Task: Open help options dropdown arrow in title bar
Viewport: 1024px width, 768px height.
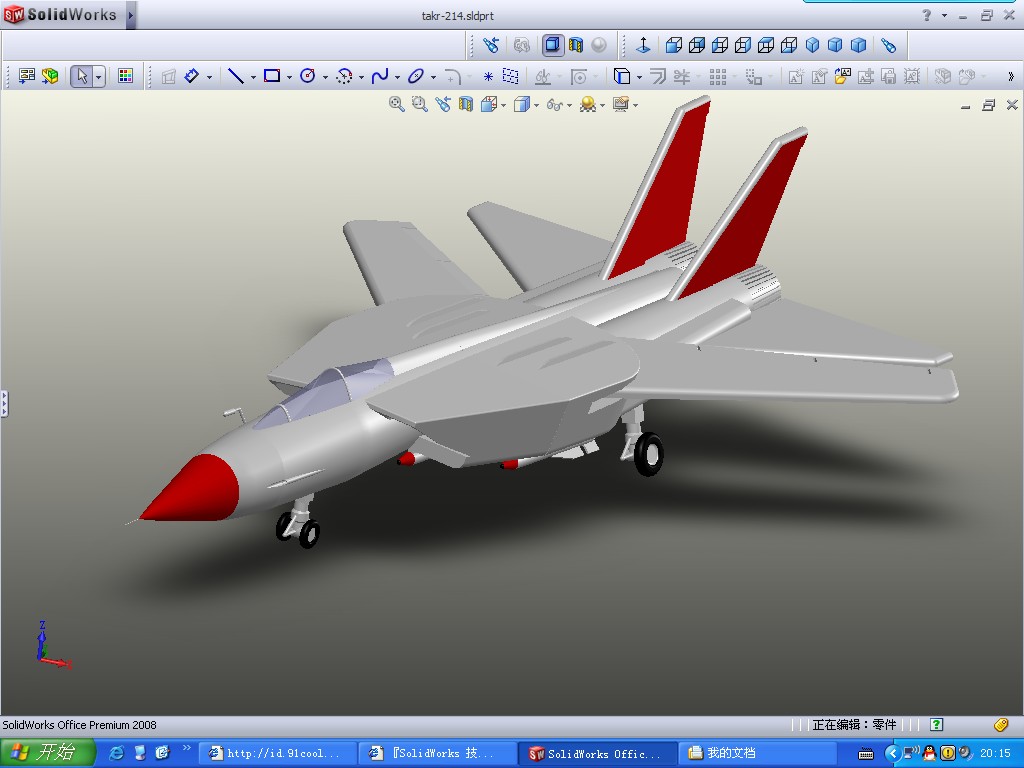Action: pos(944,15)
